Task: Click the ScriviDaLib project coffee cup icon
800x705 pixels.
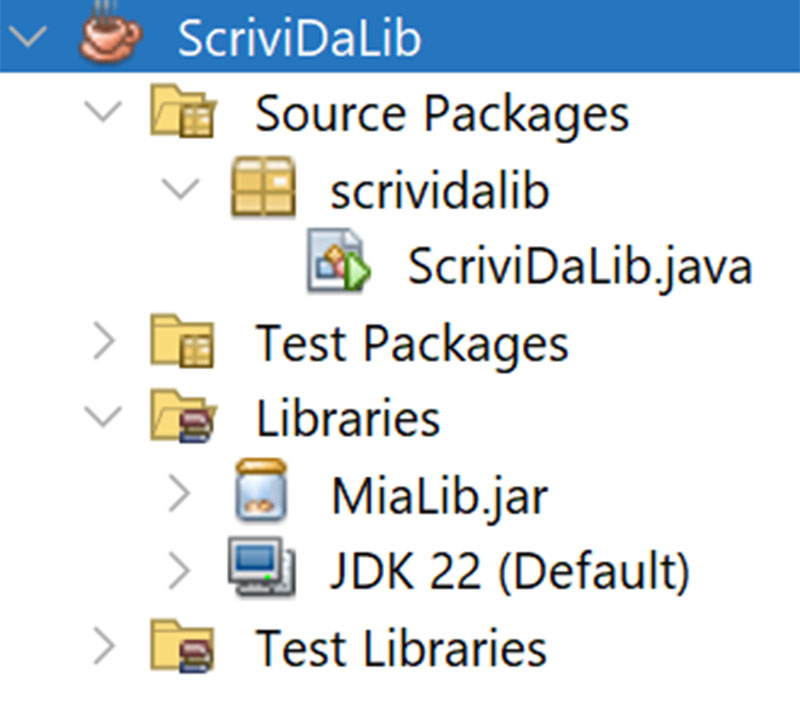Action: [111, 32]
